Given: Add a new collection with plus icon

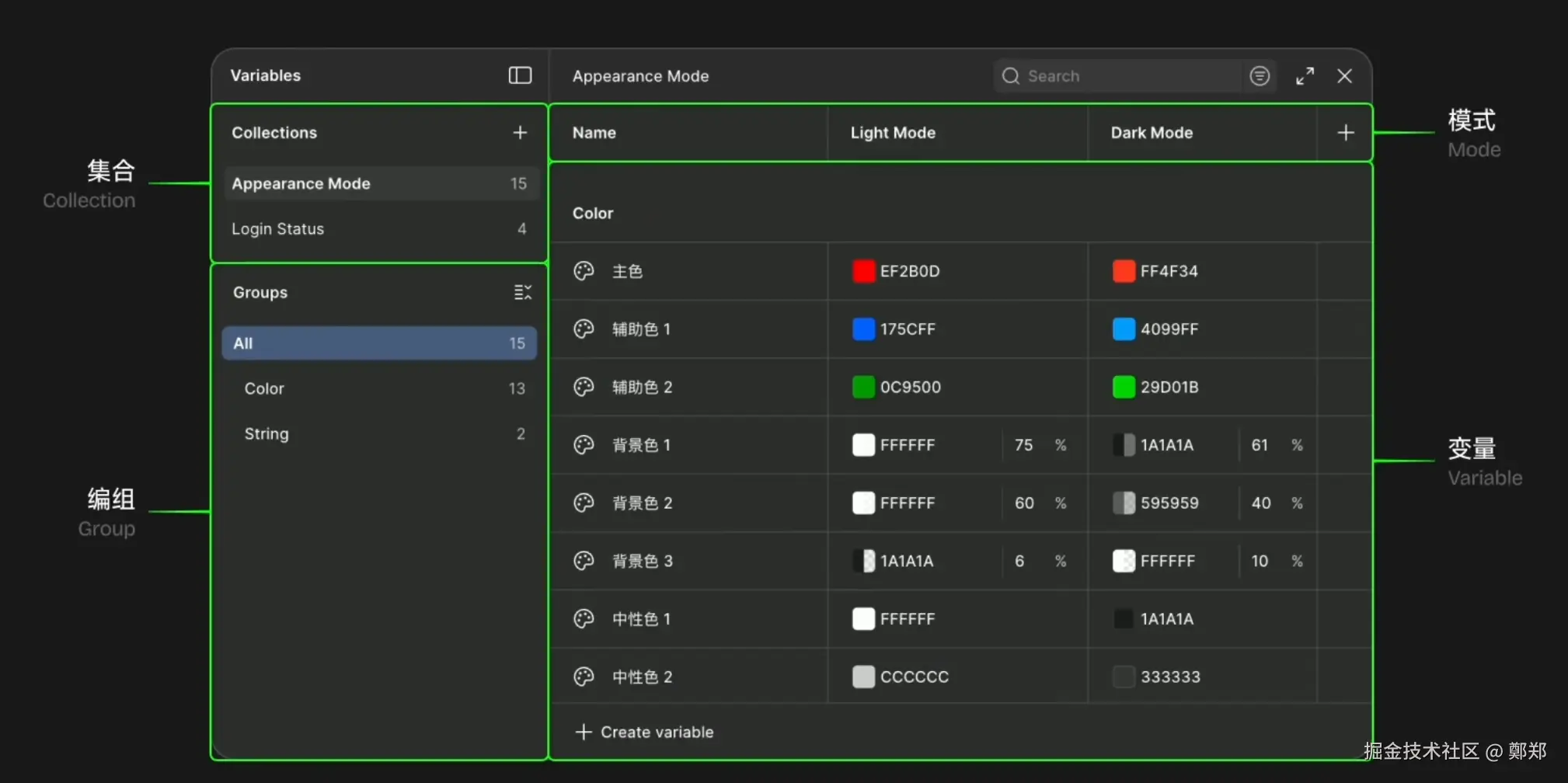Looking at the screenshot, I should click(520, 133).
